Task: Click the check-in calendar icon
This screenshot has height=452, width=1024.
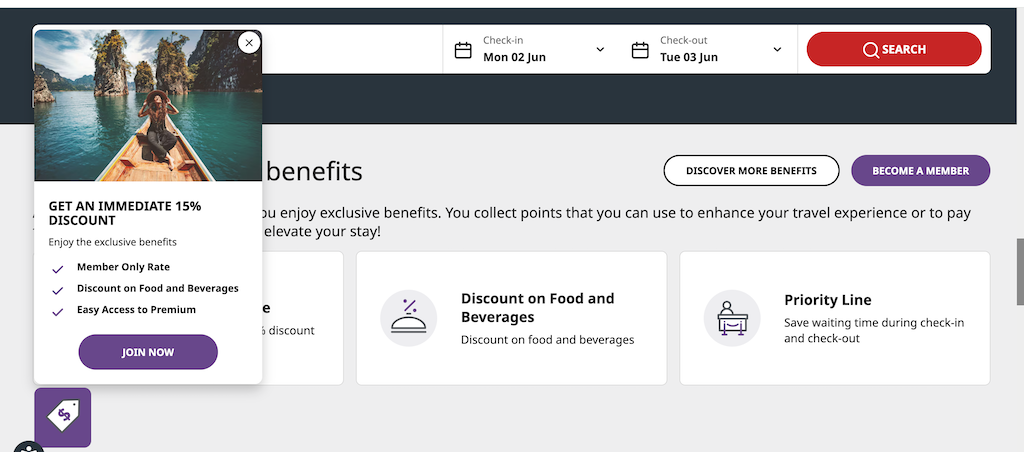Action: pyautogui.click(x=463, y=50)
